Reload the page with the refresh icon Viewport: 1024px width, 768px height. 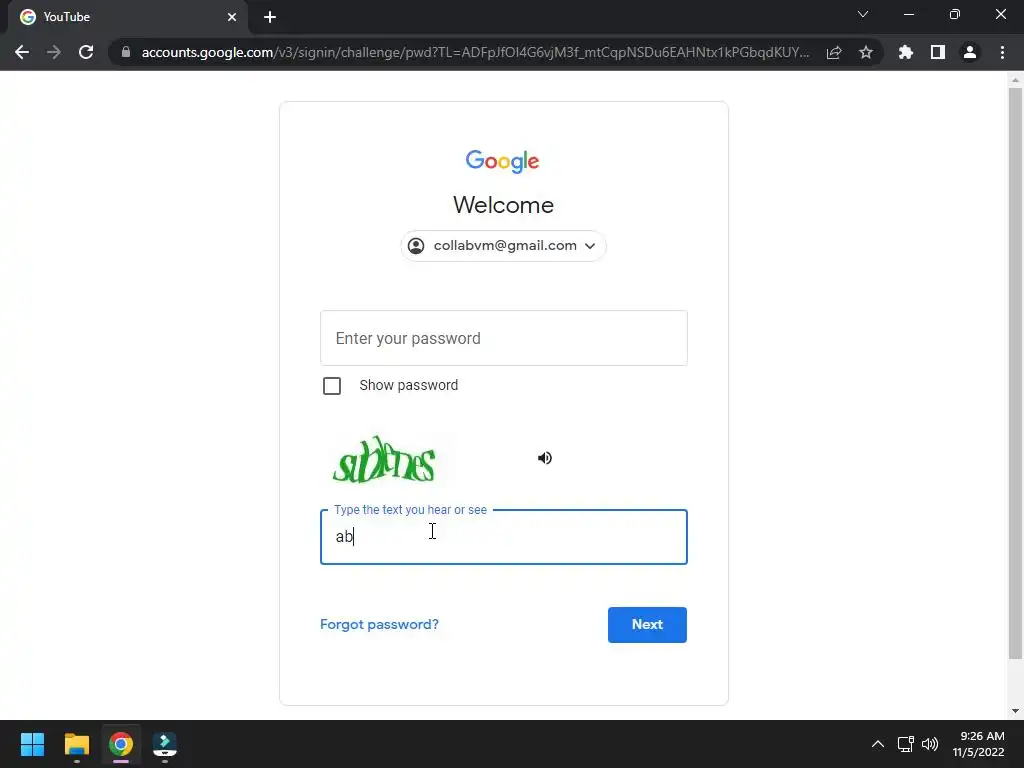(x=86, y=52)
